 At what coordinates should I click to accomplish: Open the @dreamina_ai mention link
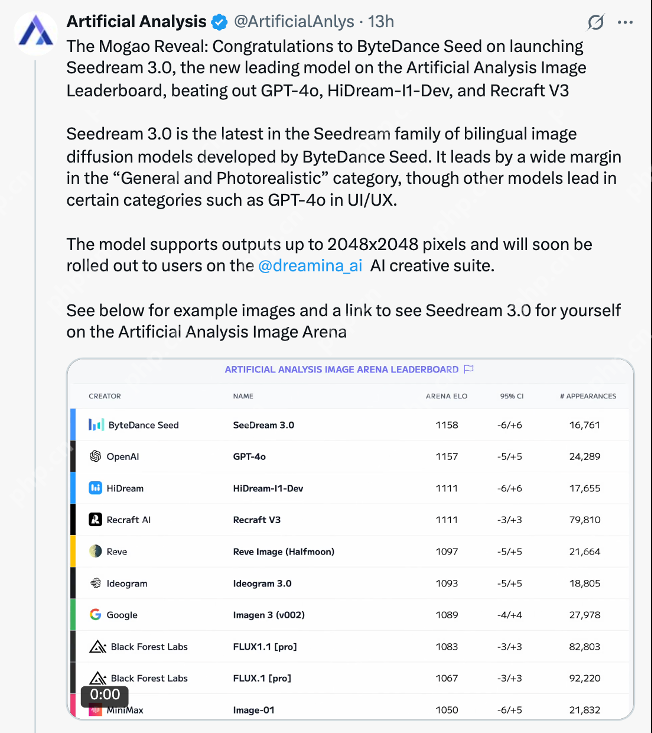[x=310, y=265]
